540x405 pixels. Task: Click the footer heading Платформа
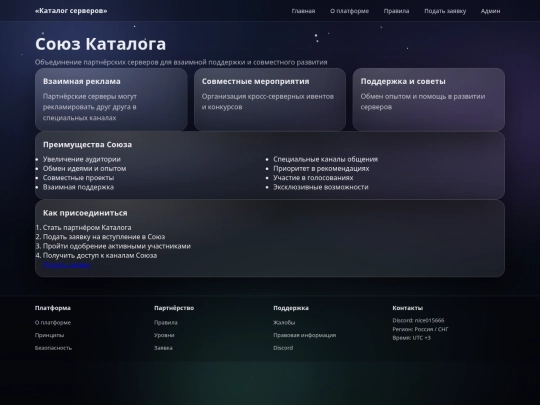(x=53, y=308)
